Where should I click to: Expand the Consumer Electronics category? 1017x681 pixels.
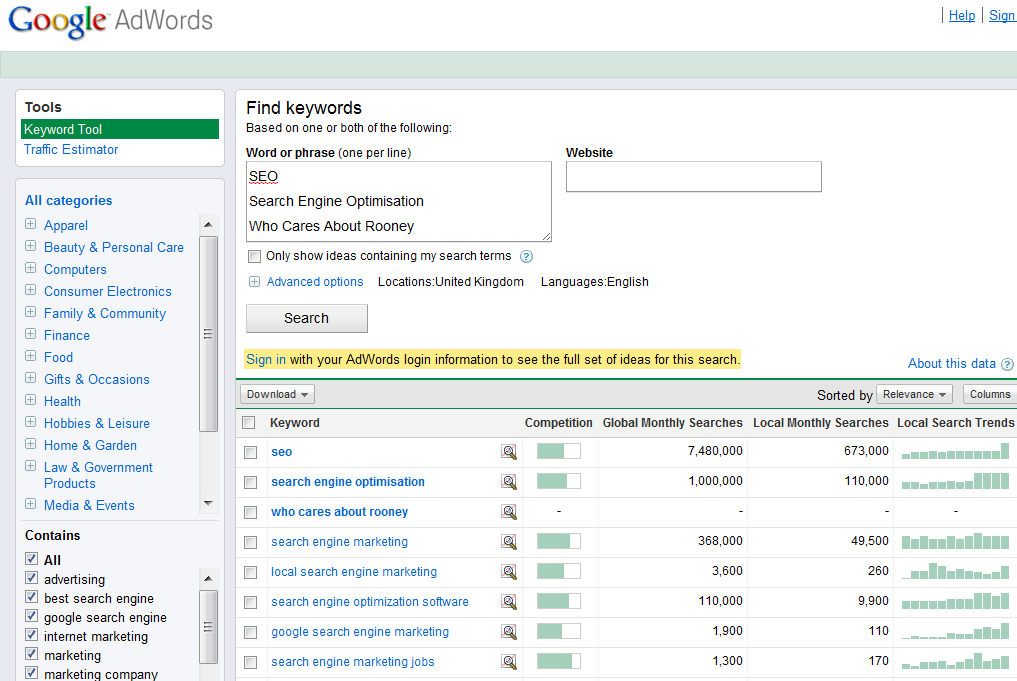[30, 290]
